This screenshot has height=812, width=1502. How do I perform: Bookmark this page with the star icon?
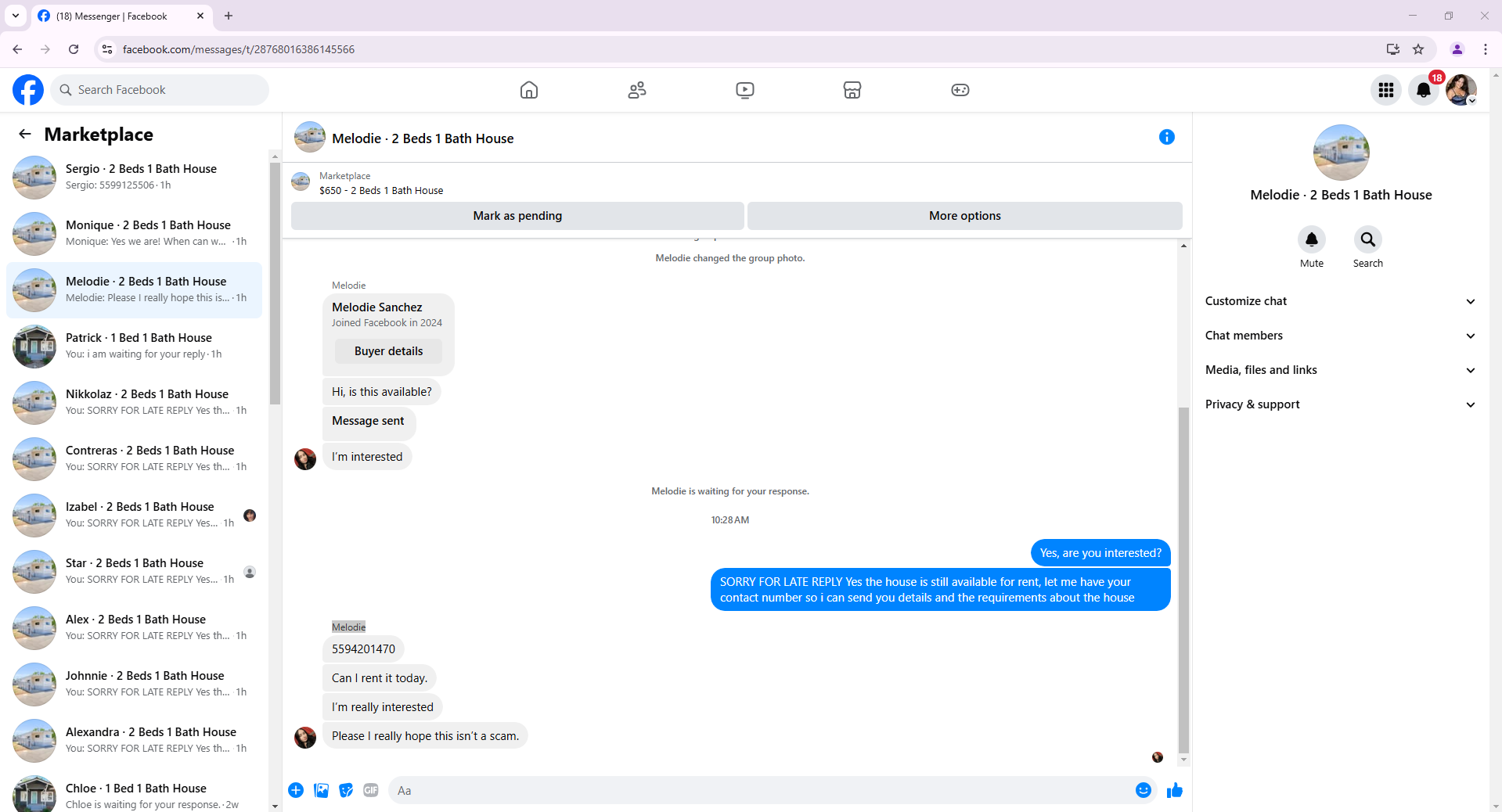tap(1418, 49)
